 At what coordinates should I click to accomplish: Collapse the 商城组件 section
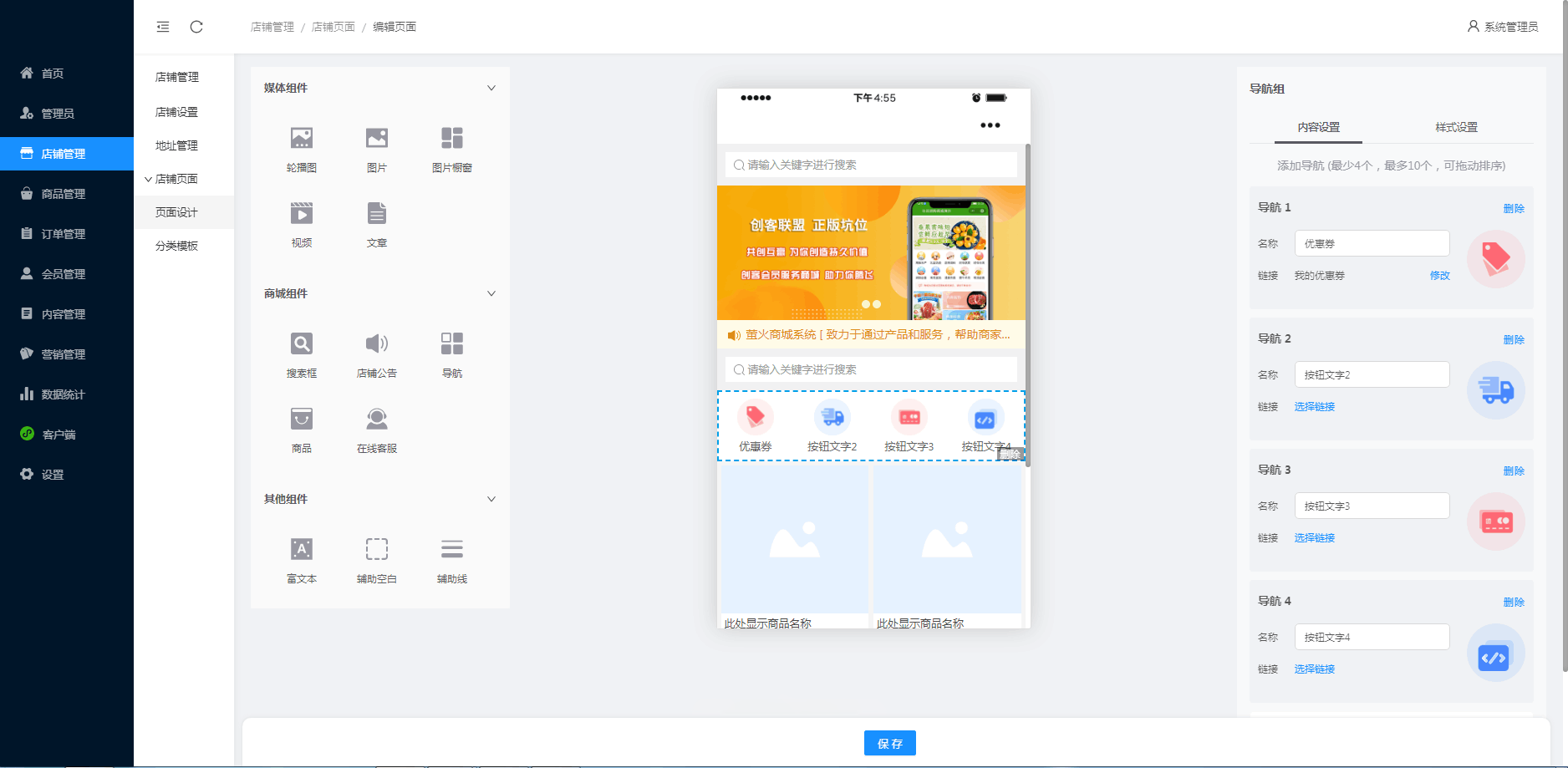(491, 293)
